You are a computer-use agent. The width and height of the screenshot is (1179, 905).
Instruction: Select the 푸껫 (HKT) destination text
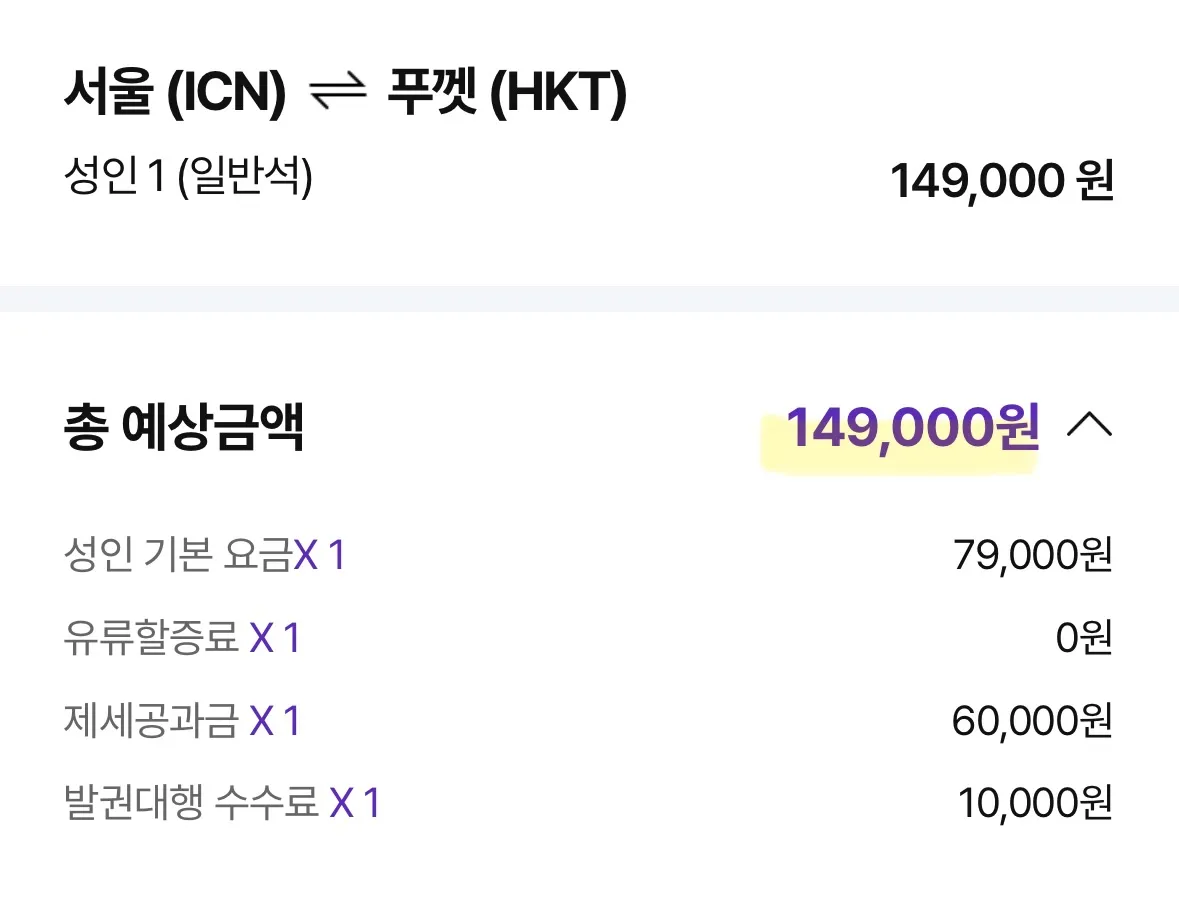pyautogui.click(x=506, y=94)
